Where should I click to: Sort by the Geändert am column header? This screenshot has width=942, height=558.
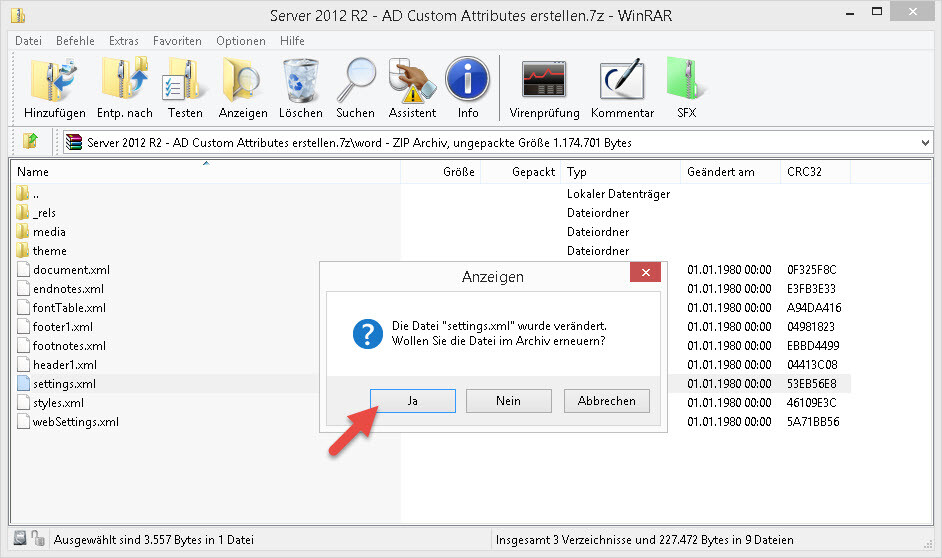tap(721, 172)
